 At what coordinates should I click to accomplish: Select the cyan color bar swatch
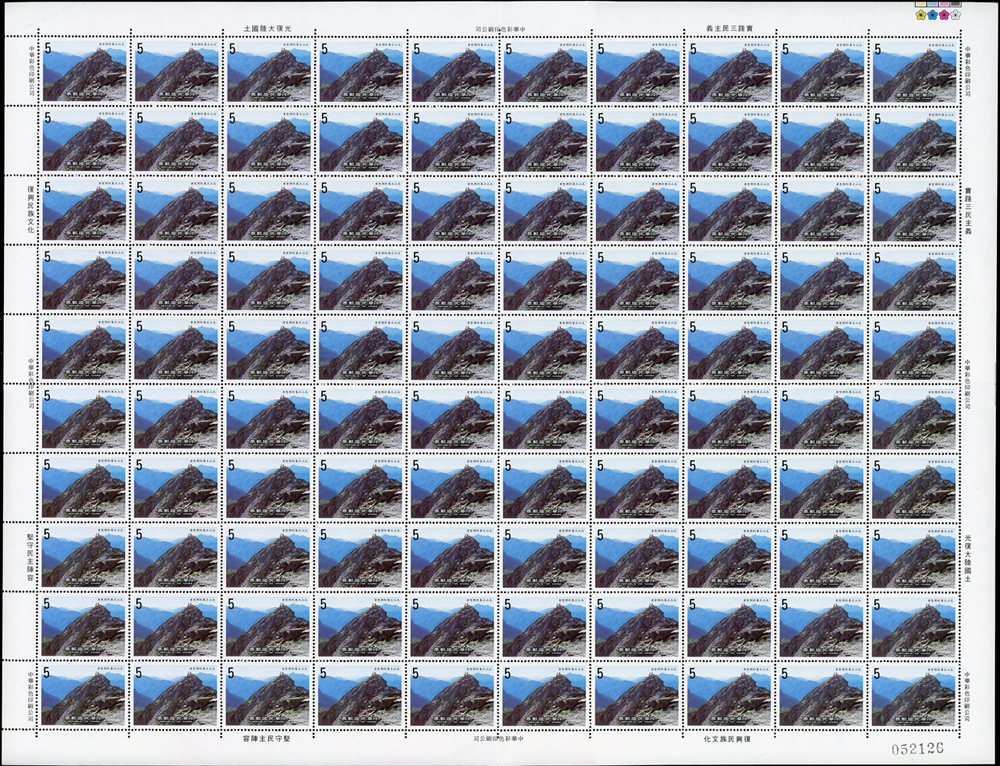tap(932, 4)
